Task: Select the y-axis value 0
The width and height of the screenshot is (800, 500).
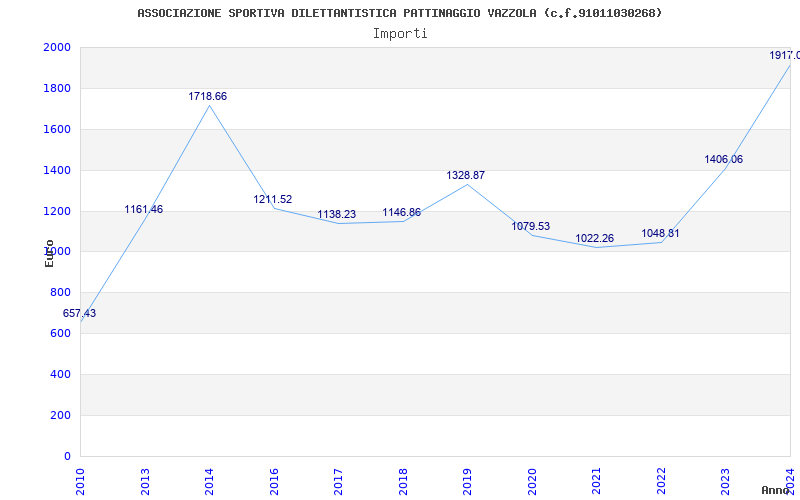Action: tap(67, 456)
